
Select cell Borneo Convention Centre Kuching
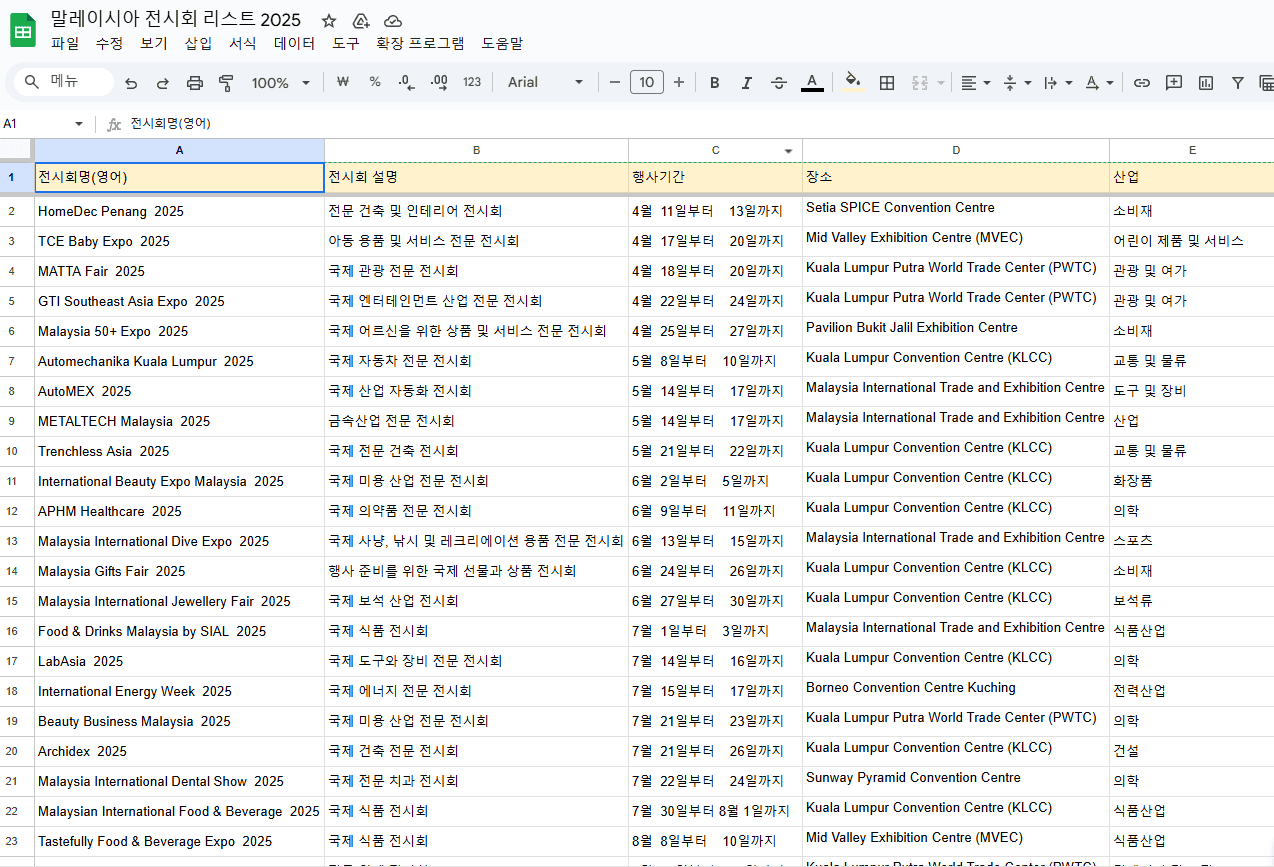(956, 691)
